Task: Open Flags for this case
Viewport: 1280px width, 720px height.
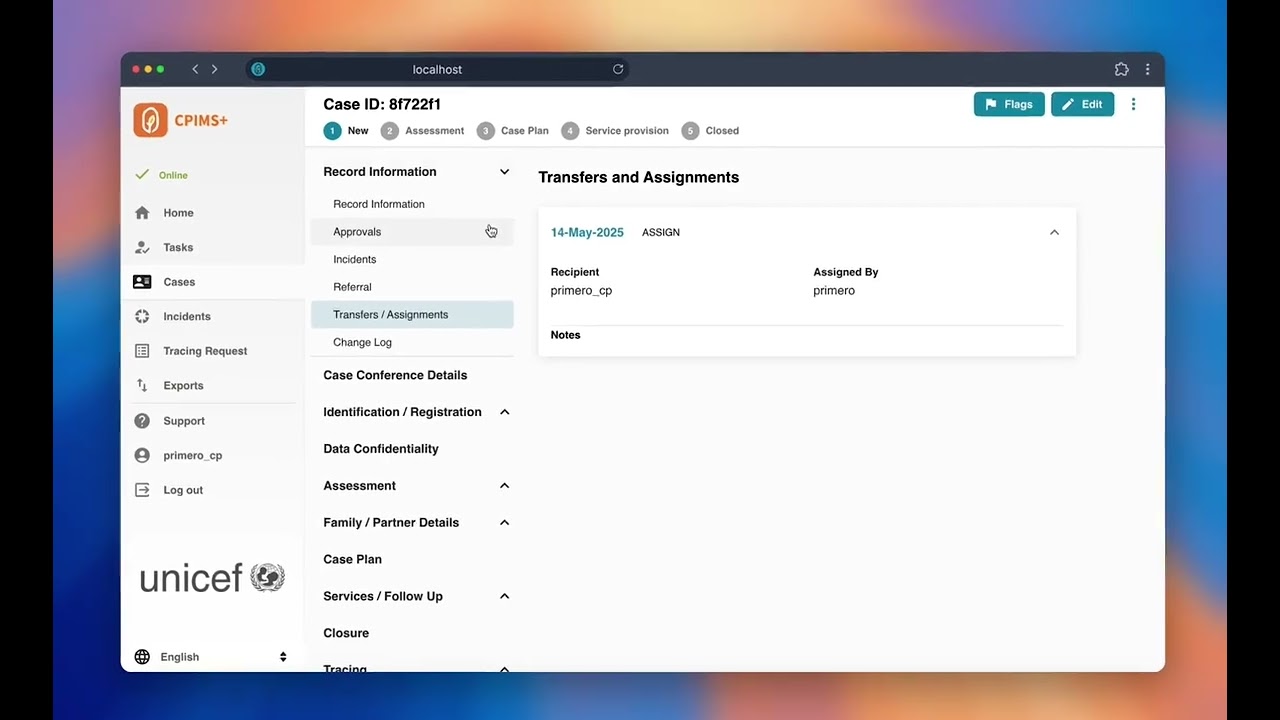Action: click(x=1009, y=104)
